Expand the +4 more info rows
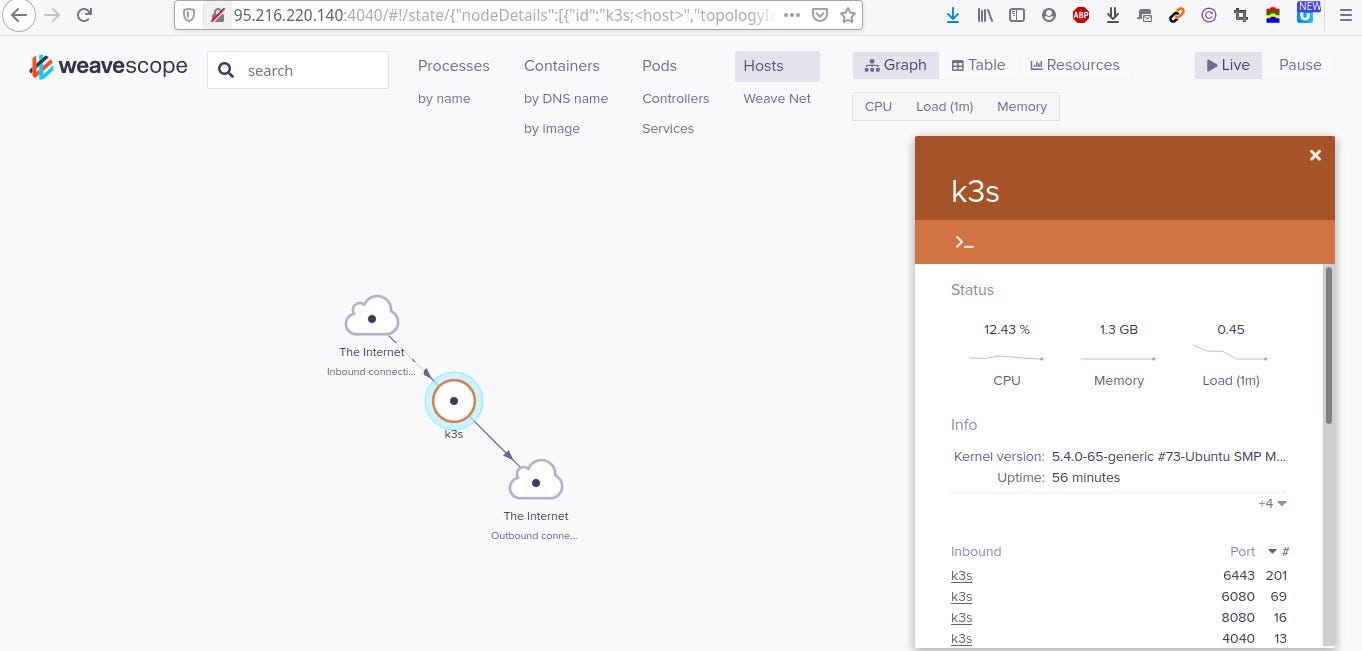This screenshot has height=651, width=1362. 1272,503
